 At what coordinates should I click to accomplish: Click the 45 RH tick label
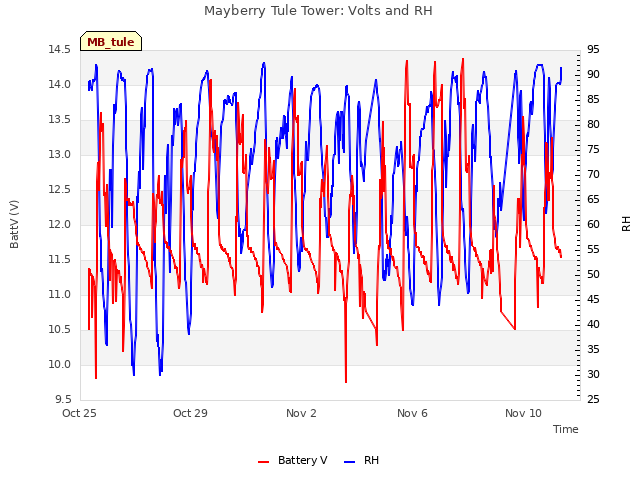593,300
